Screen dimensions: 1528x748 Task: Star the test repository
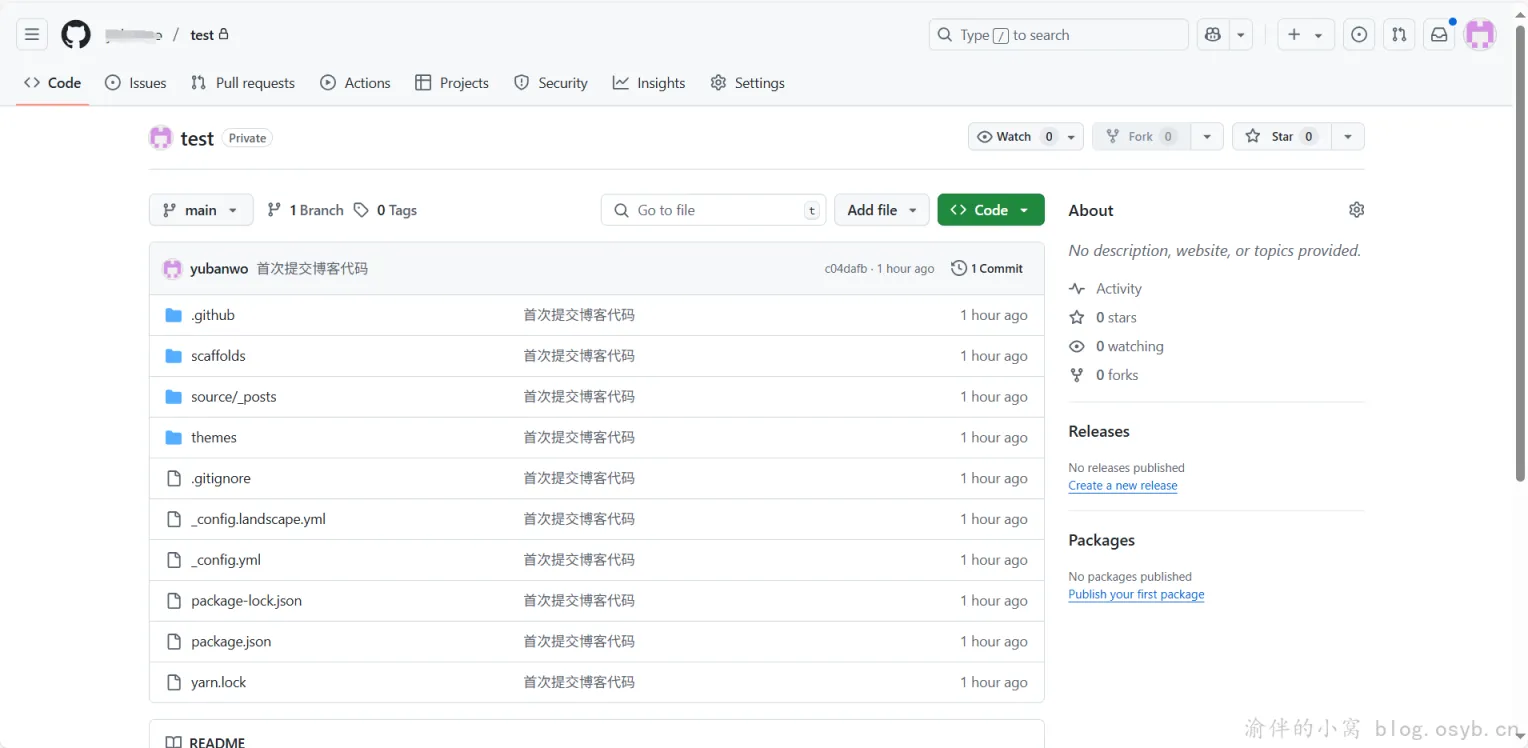[x=1281, y=137]
